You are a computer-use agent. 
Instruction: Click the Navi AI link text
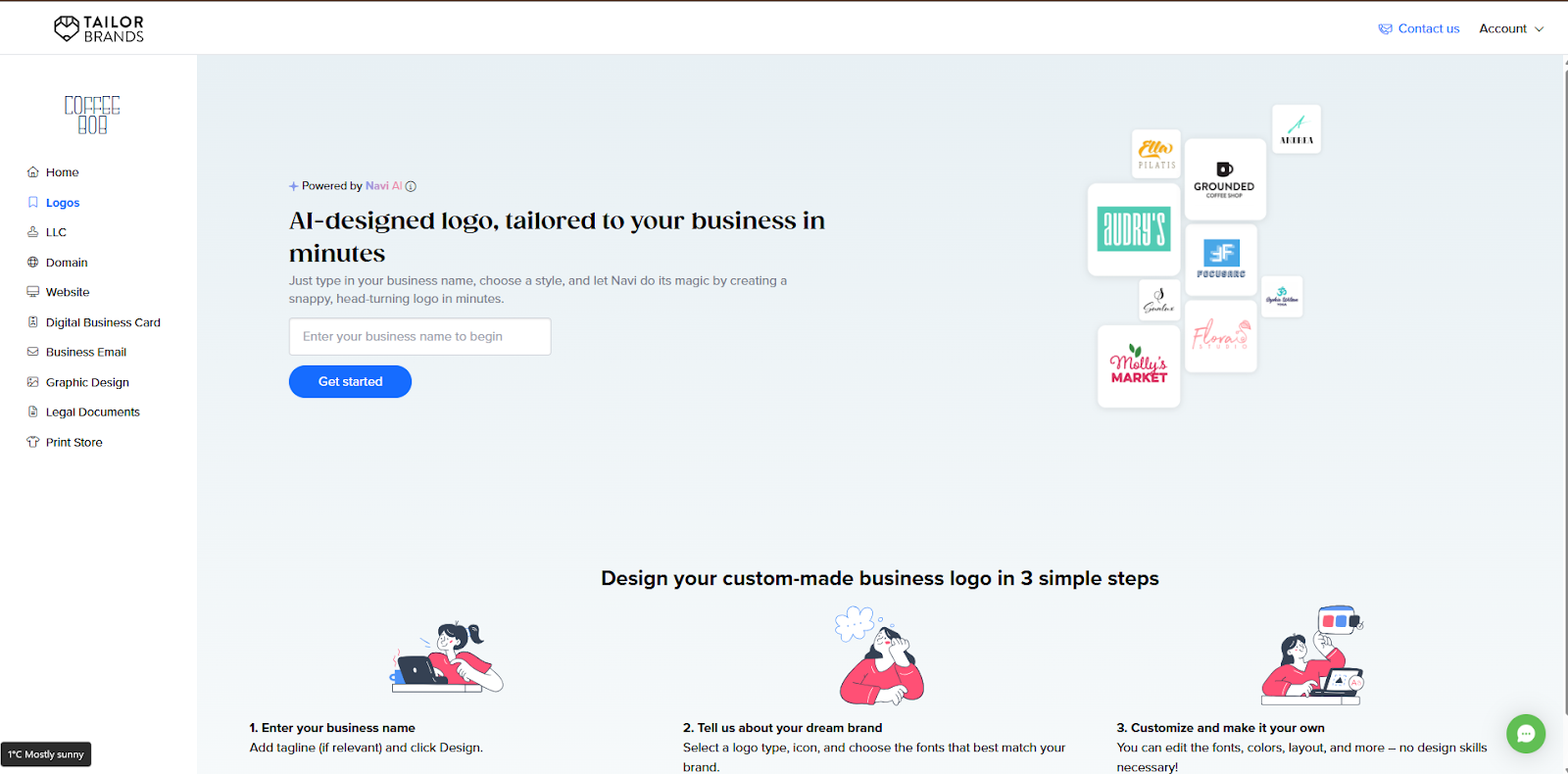(x=383, y=185)
